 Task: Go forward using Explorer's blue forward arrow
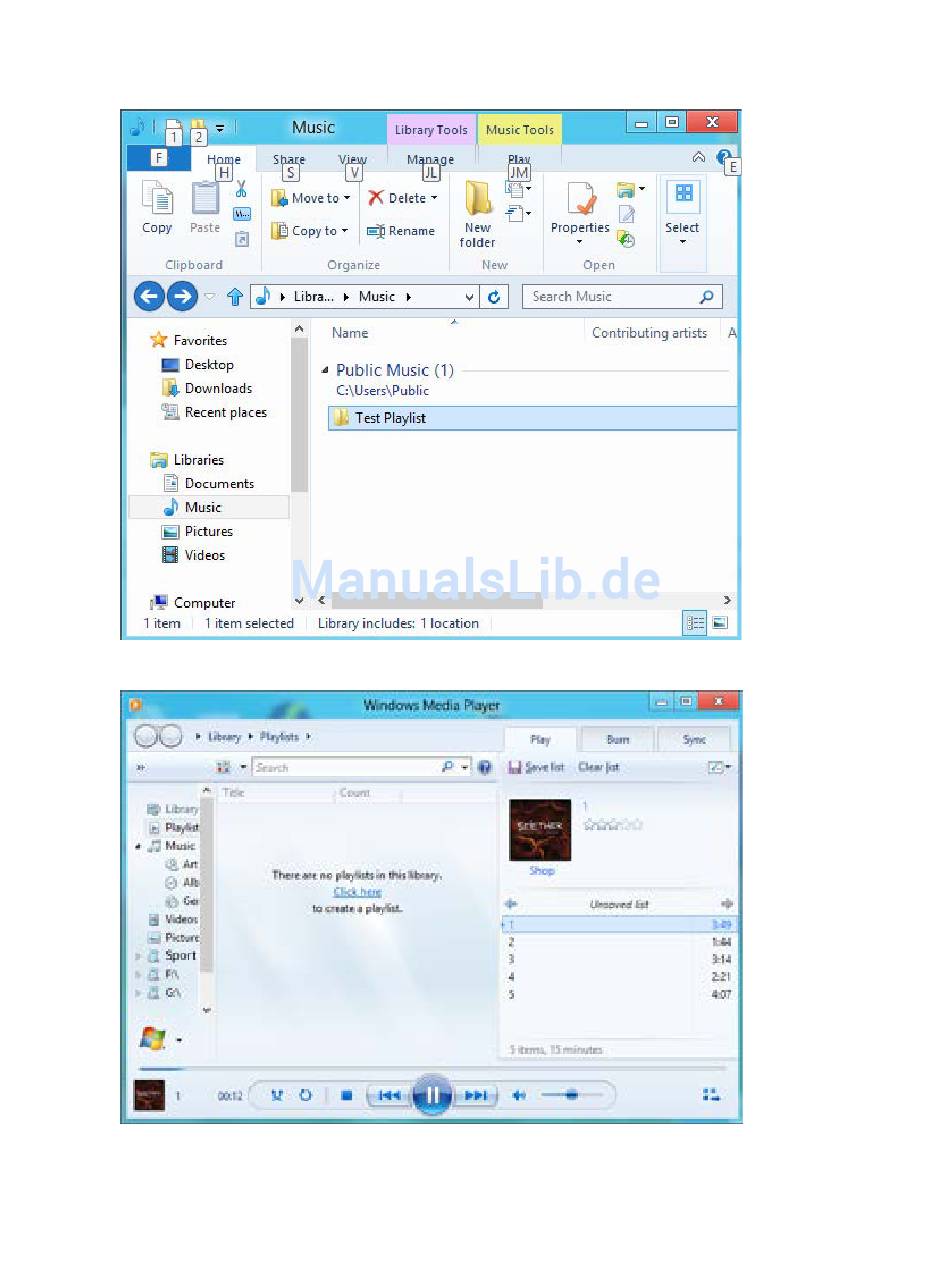[x=182, y=296]
